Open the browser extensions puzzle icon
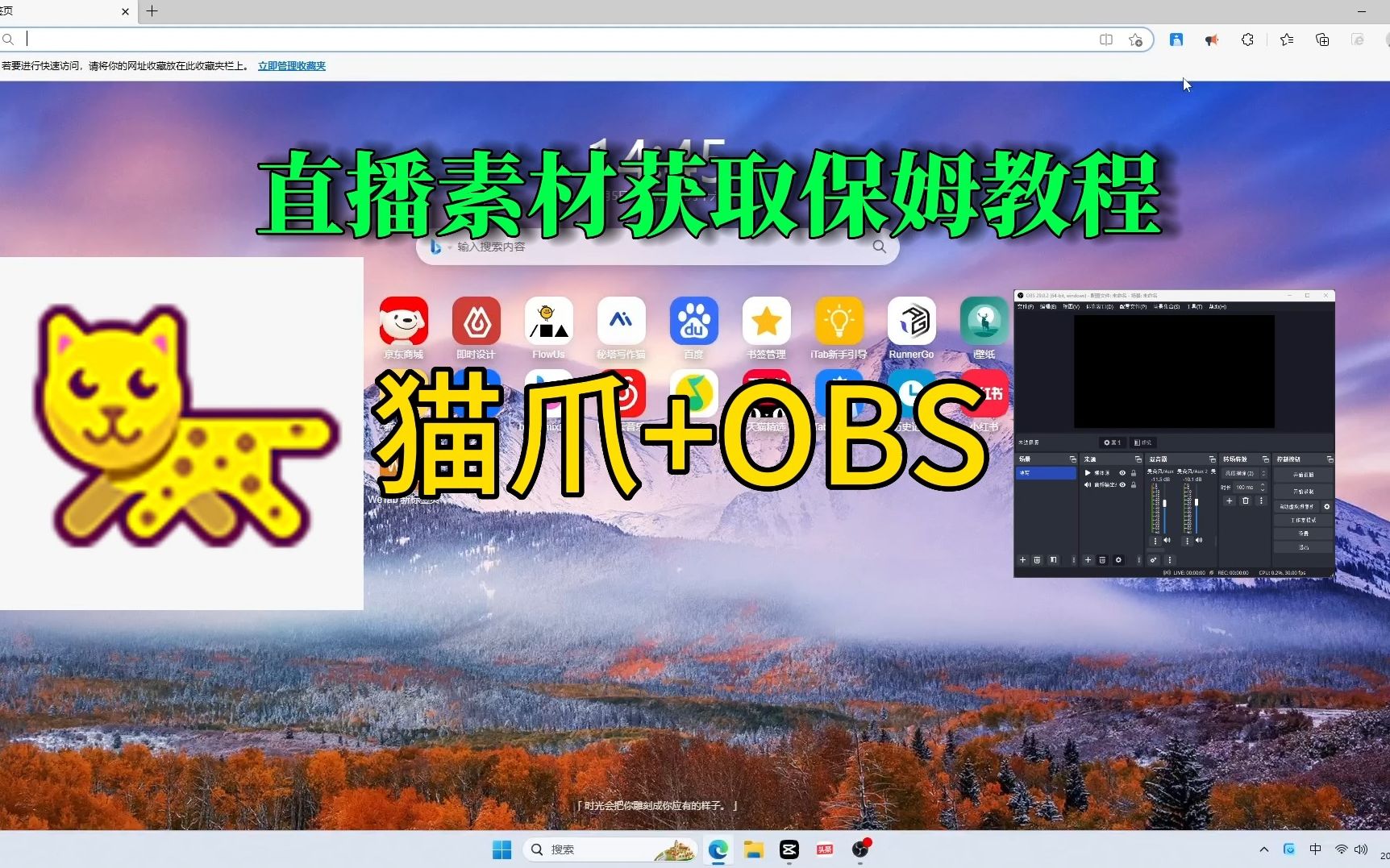 pyautogui.click(x=1246, y=39)
